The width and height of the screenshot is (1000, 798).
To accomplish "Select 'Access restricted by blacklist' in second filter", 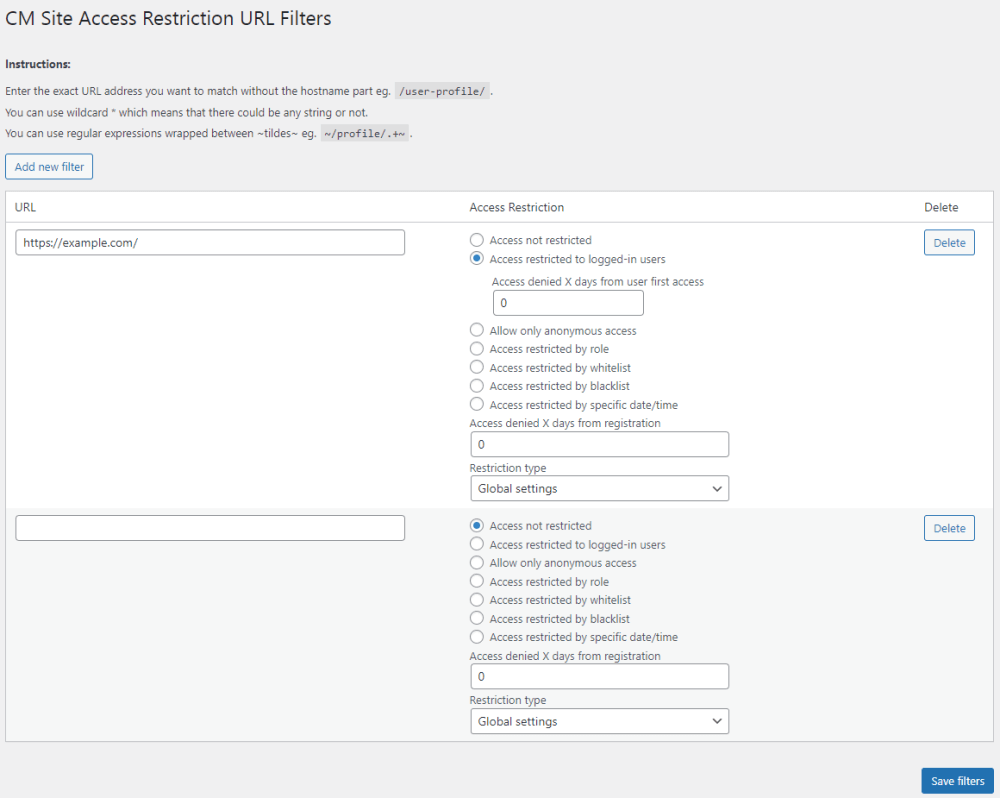I will (477, 619).
